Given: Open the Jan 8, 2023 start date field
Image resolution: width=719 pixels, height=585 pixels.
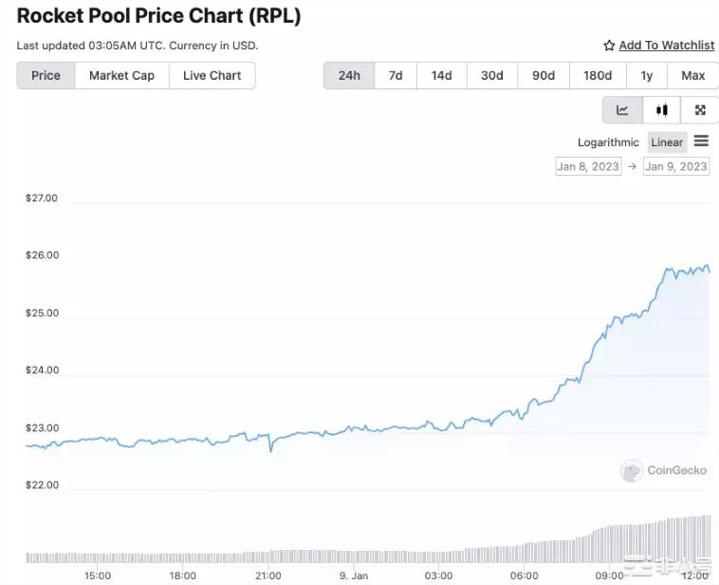Looking at the screenshot, I should [x=588, y=166].
